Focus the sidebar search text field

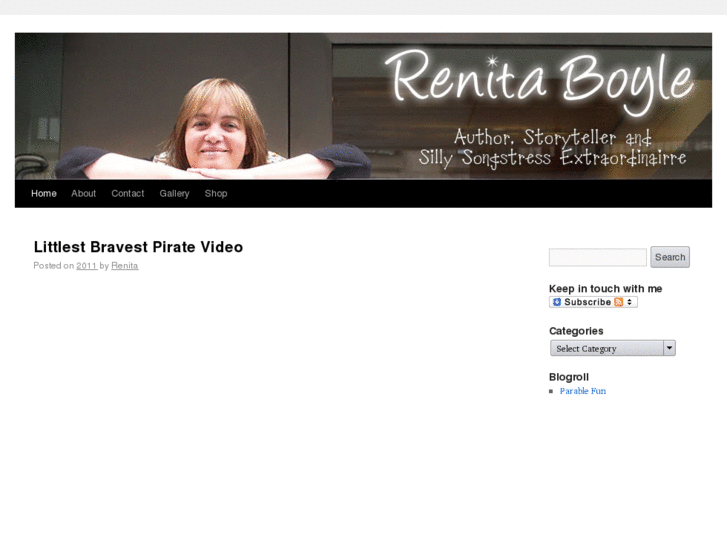598,257
